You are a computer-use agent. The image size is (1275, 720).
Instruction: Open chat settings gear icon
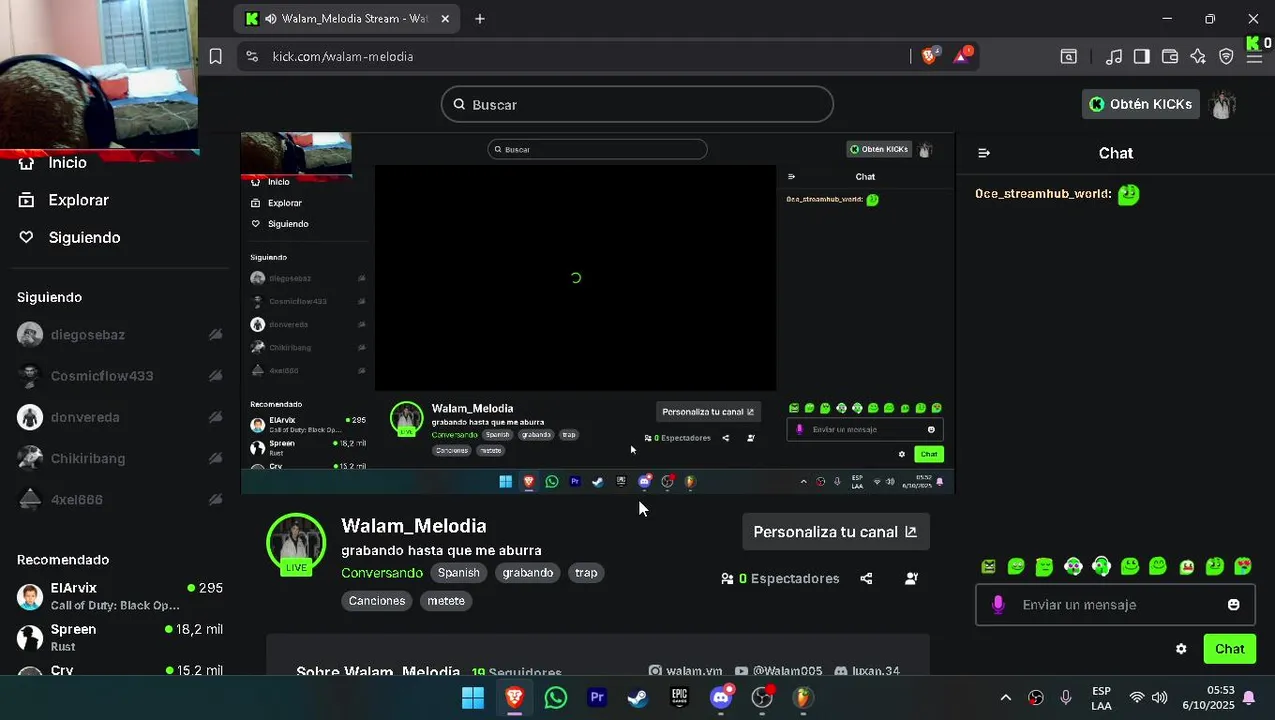(x=1181, y=649)
